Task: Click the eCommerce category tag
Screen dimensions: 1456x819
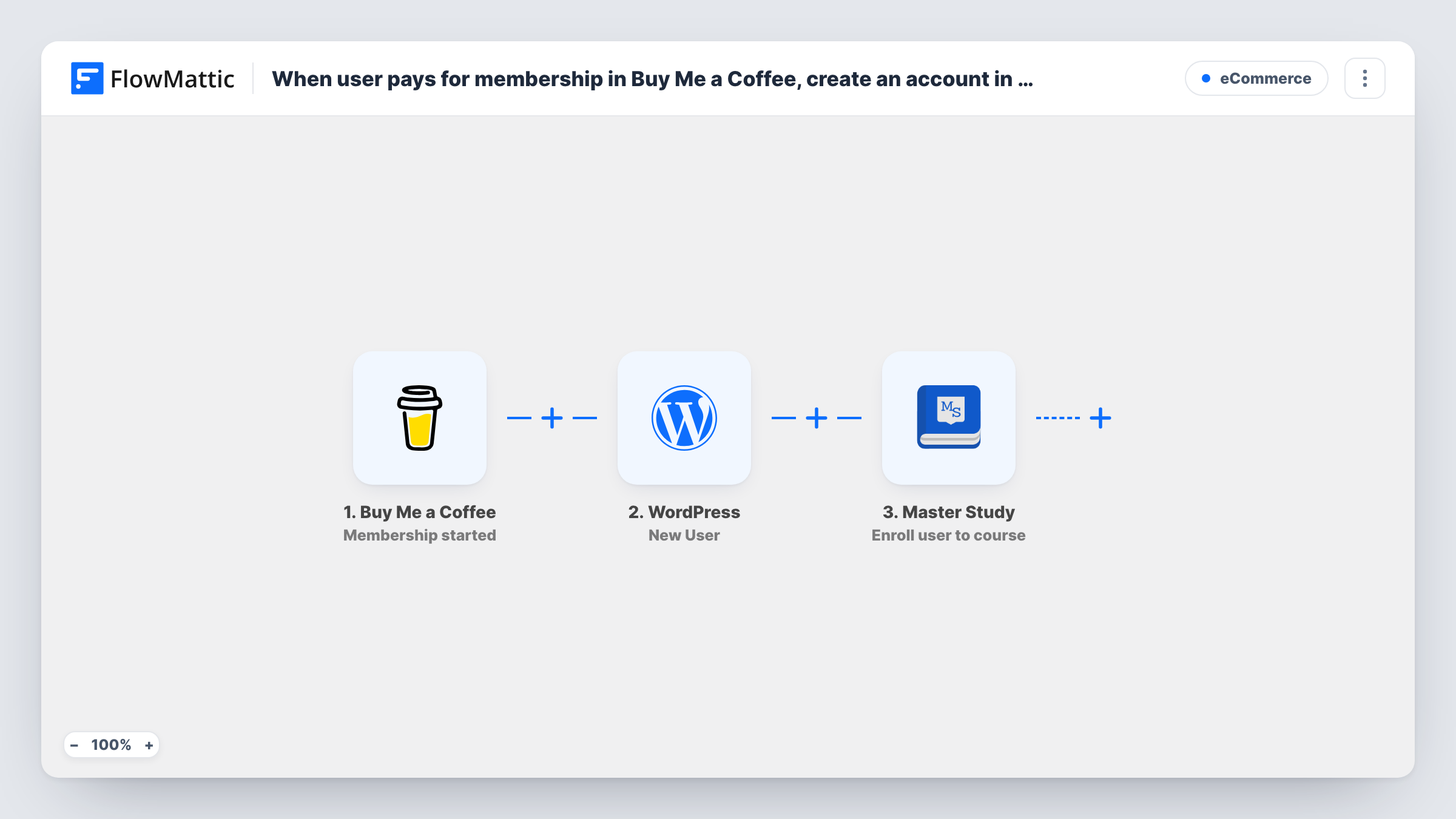Action: [1256, 78]
